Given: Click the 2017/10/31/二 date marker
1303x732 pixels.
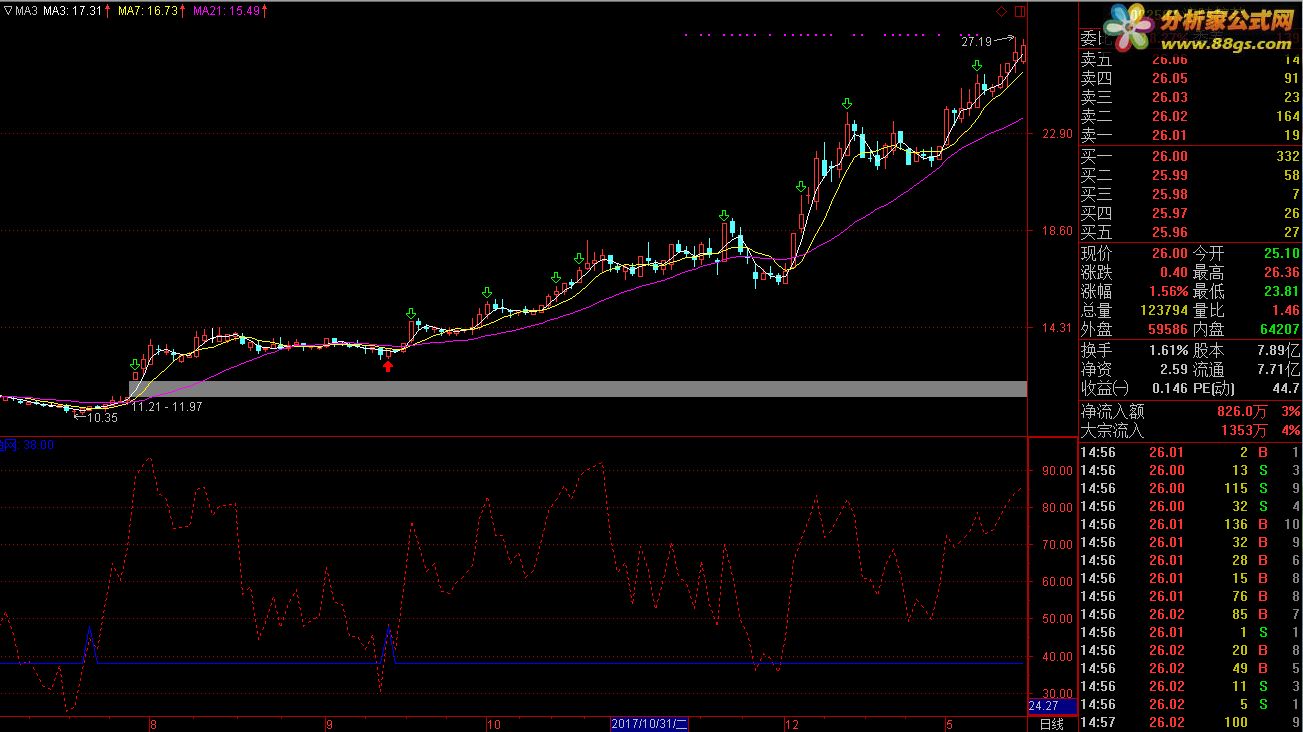Looking at the screenshot, I should (x=649, y=724).
